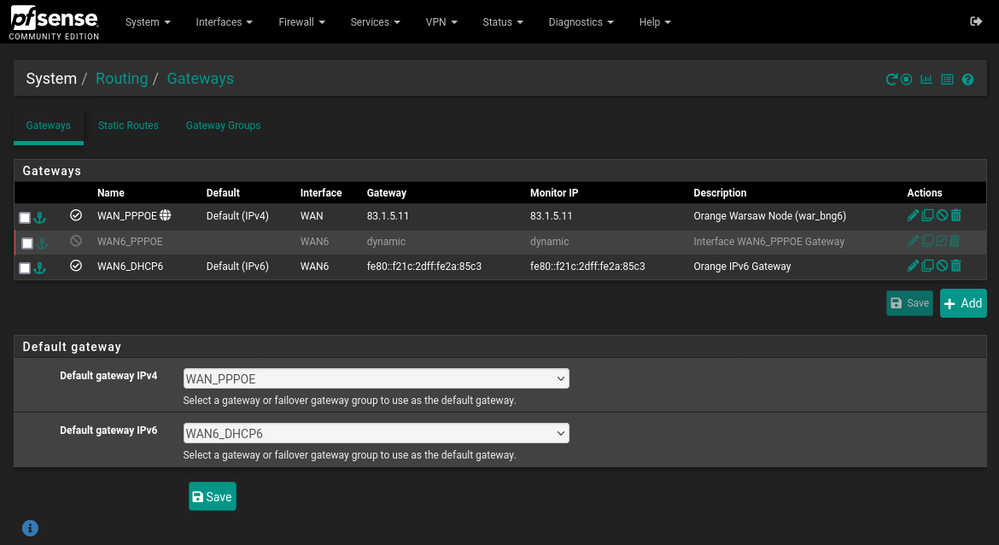Tick the checkbox for WAN_PPPOE gateway
This screenshot has width=999, height=545.
(x=25, y=218)
